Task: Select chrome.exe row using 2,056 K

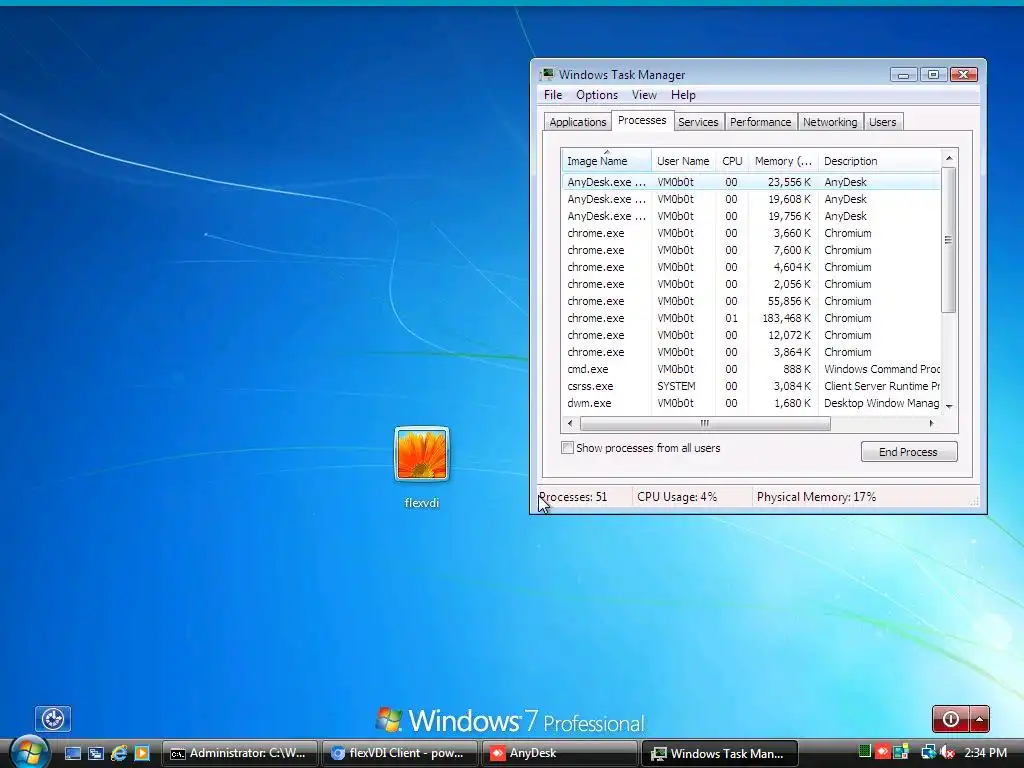Action: click(751, 284)
